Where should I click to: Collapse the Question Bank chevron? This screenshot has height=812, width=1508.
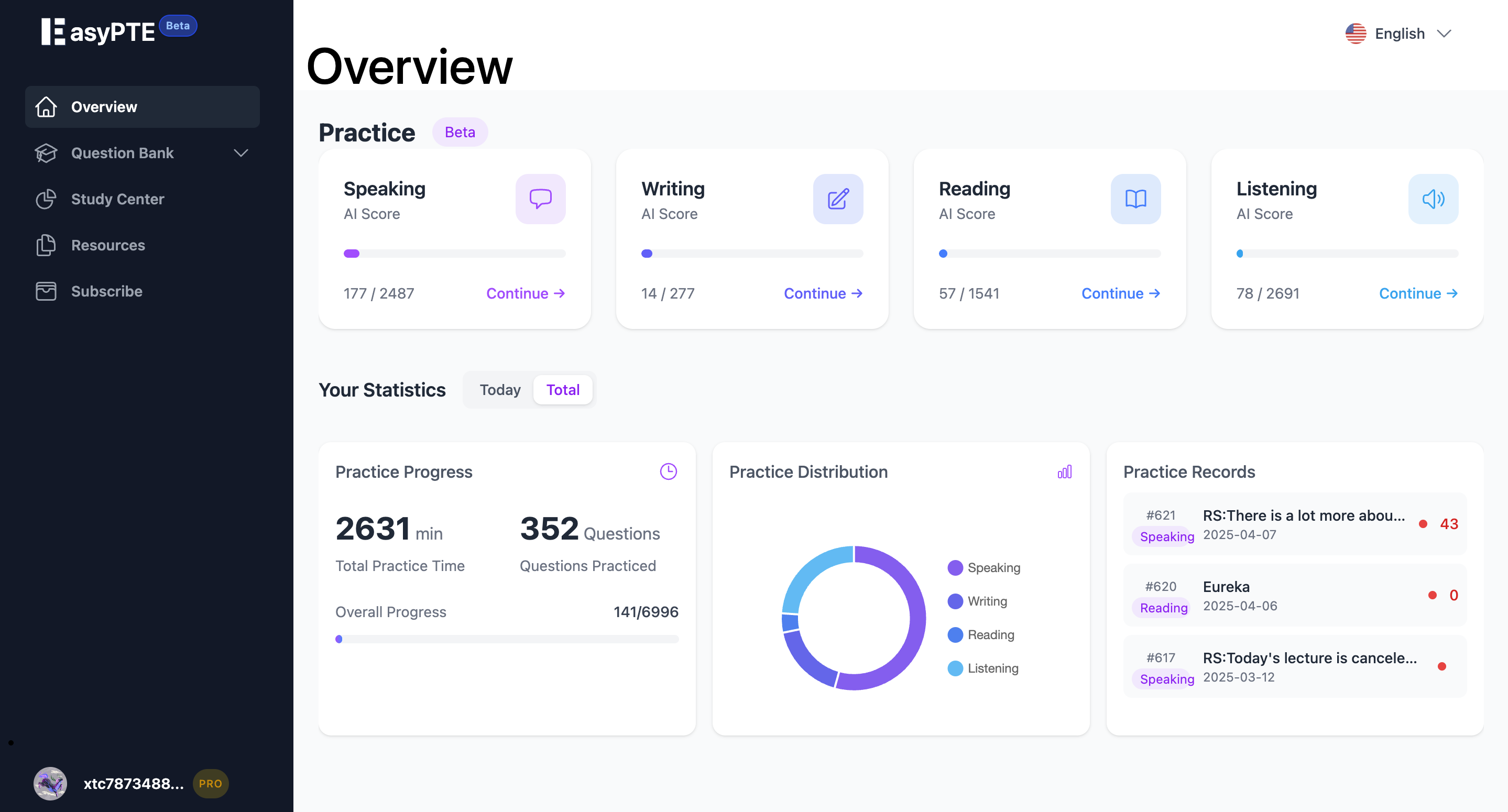pyautogui.click(x=241, y=153)
